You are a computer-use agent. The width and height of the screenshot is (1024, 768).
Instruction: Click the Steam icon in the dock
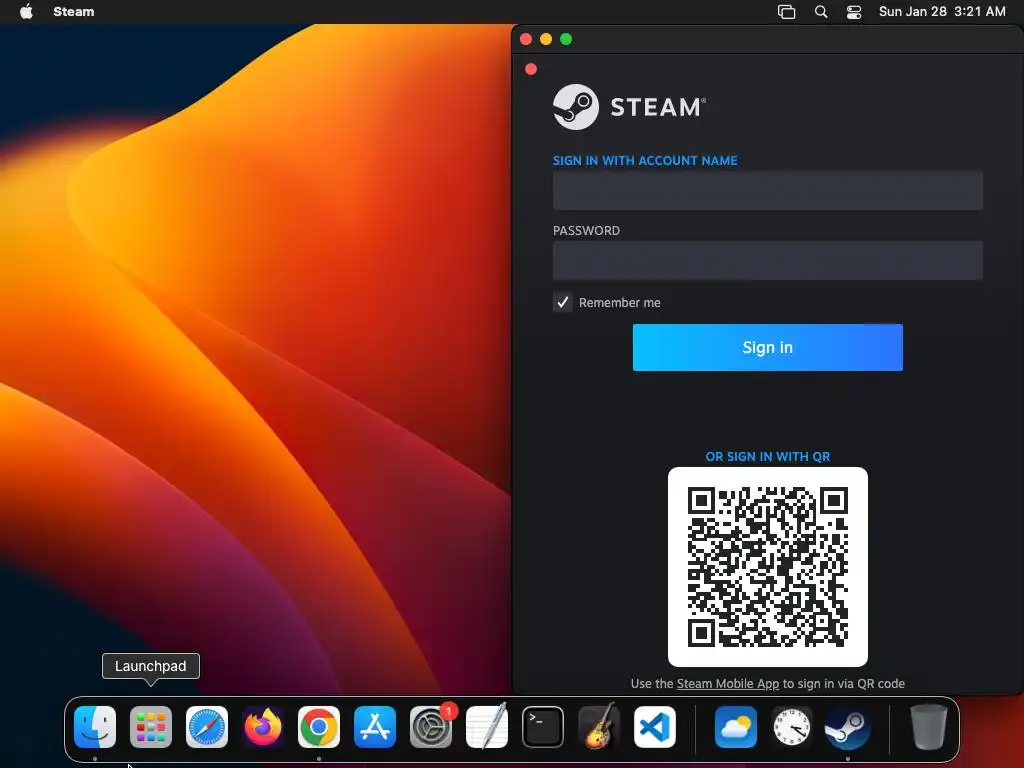[x=848, y=727]
